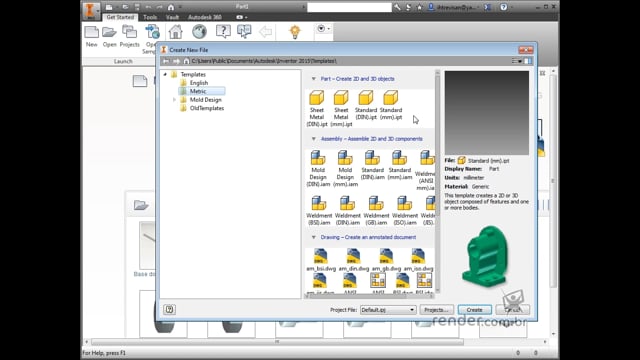Switch to the Autodesk 360 tab

[204, 17]
